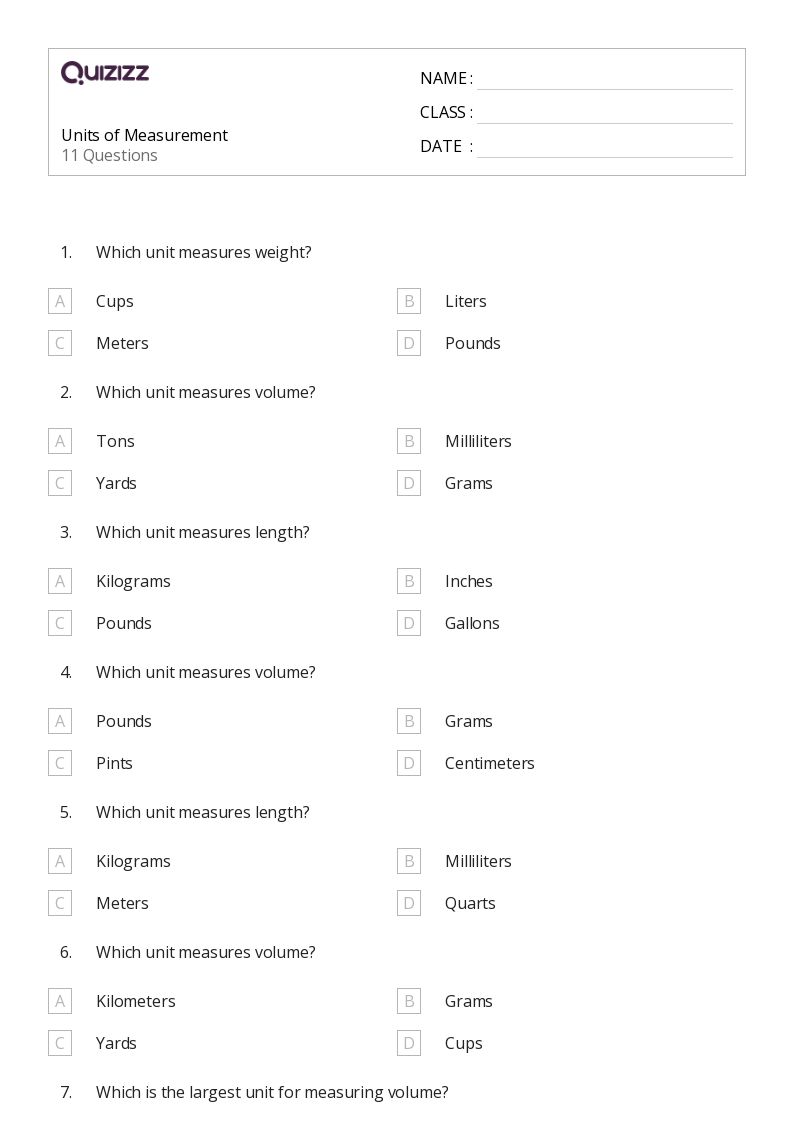This screenshot has width=794, height=1123.
Task: Check box D for Centimeters in question 4
Action: (x=409, y=763)
